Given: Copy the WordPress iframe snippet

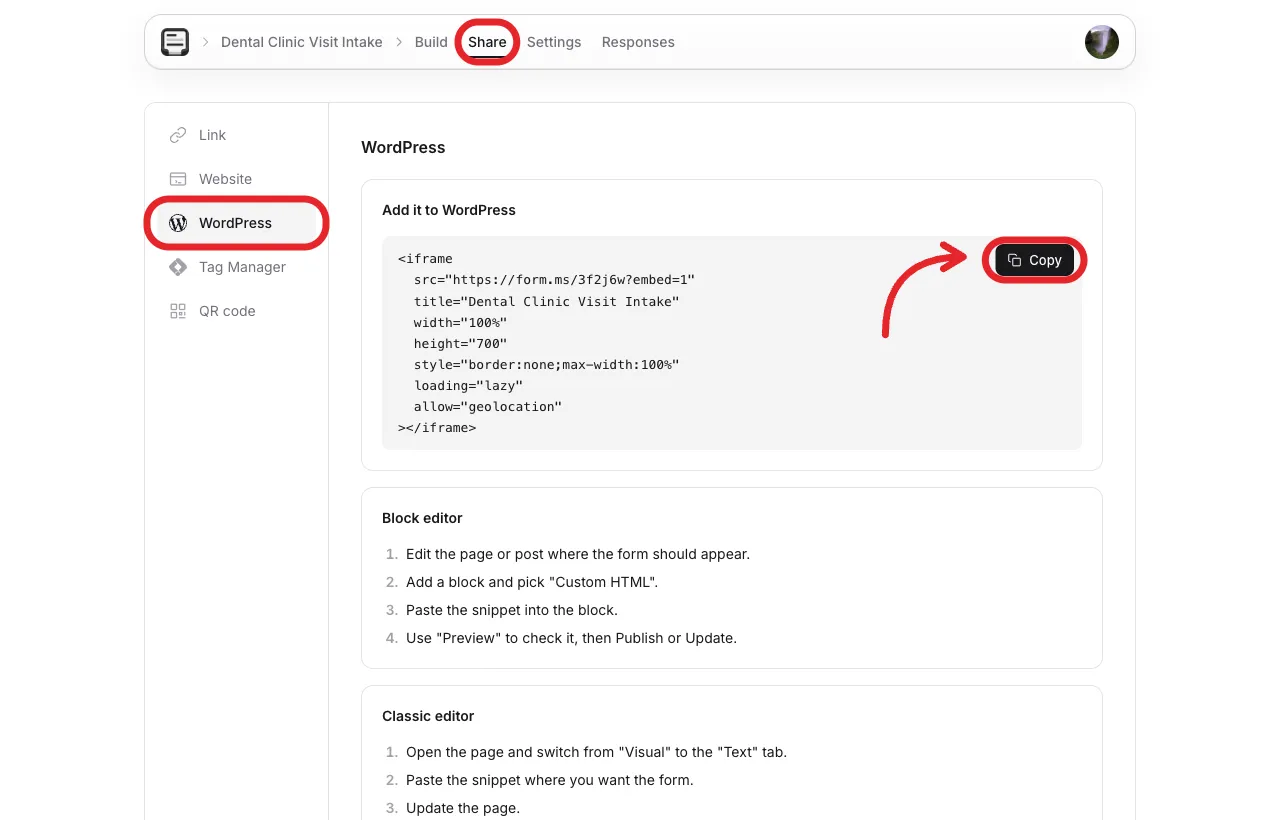Looking at the screenshot, I should (x=1035, y=260).
